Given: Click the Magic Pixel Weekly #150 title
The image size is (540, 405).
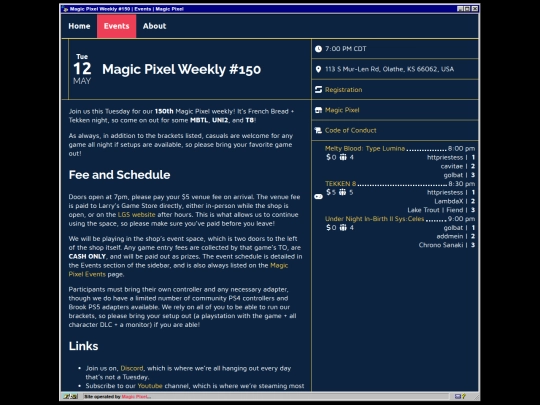Looking at the screenshot, I should pos(181,69).
